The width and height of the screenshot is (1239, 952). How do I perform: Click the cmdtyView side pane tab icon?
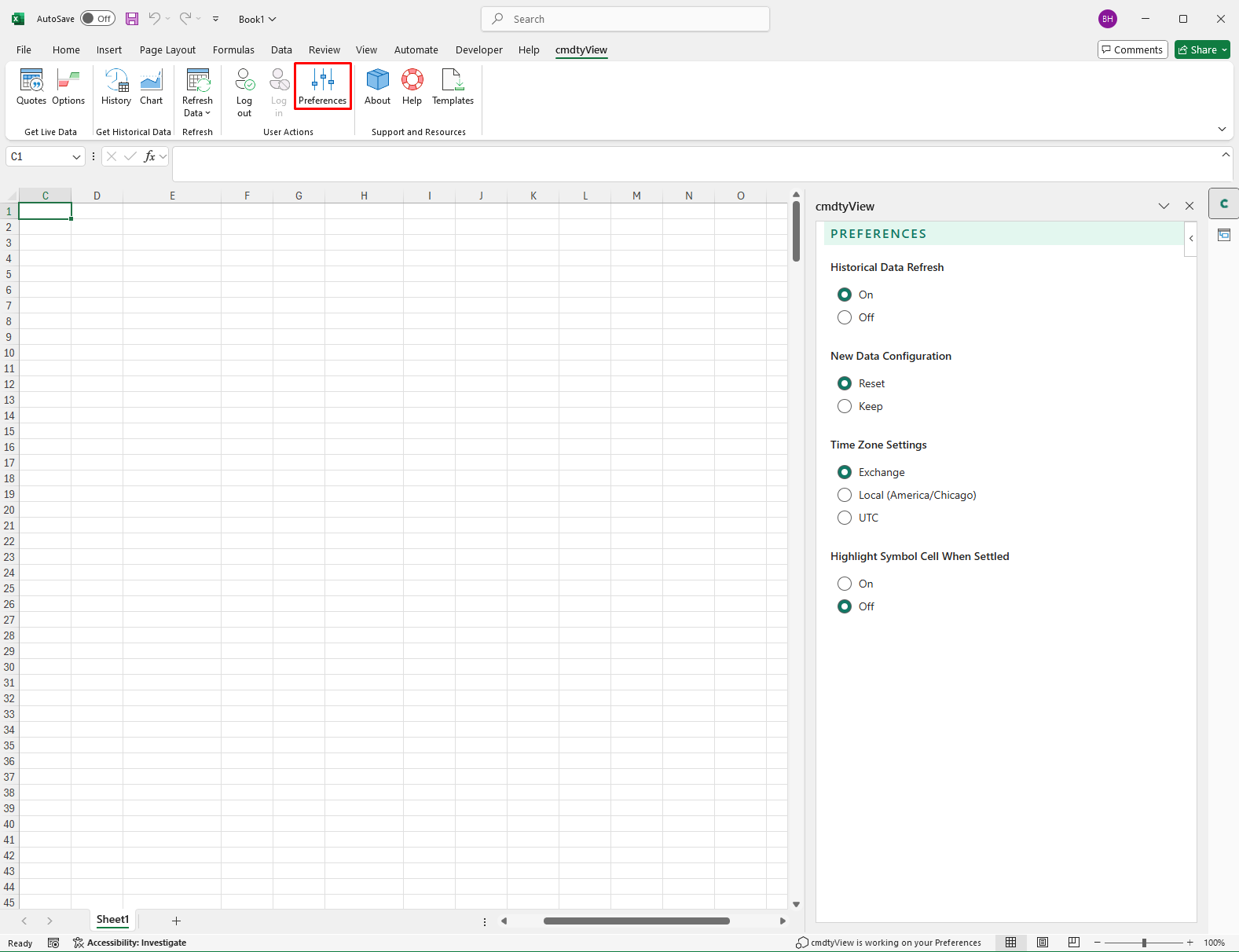click(1224, 204)
